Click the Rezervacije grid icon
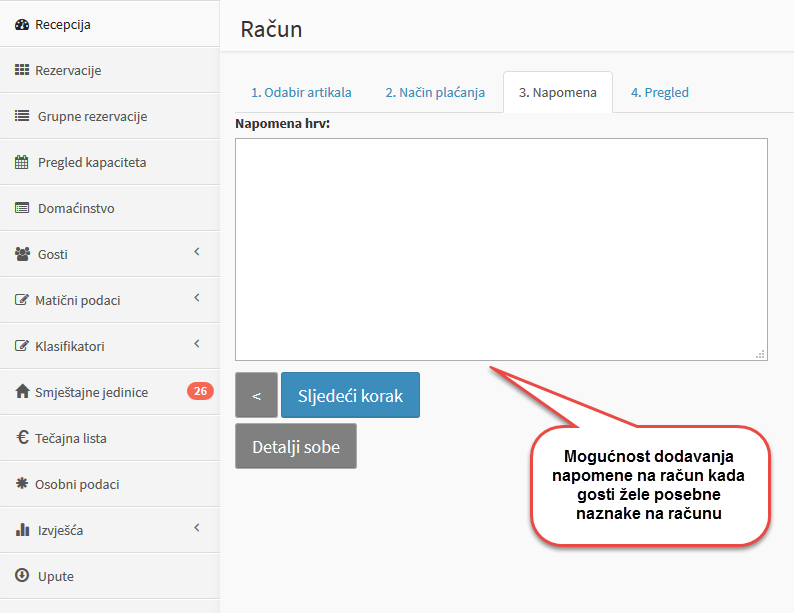 tap(22, 70)
